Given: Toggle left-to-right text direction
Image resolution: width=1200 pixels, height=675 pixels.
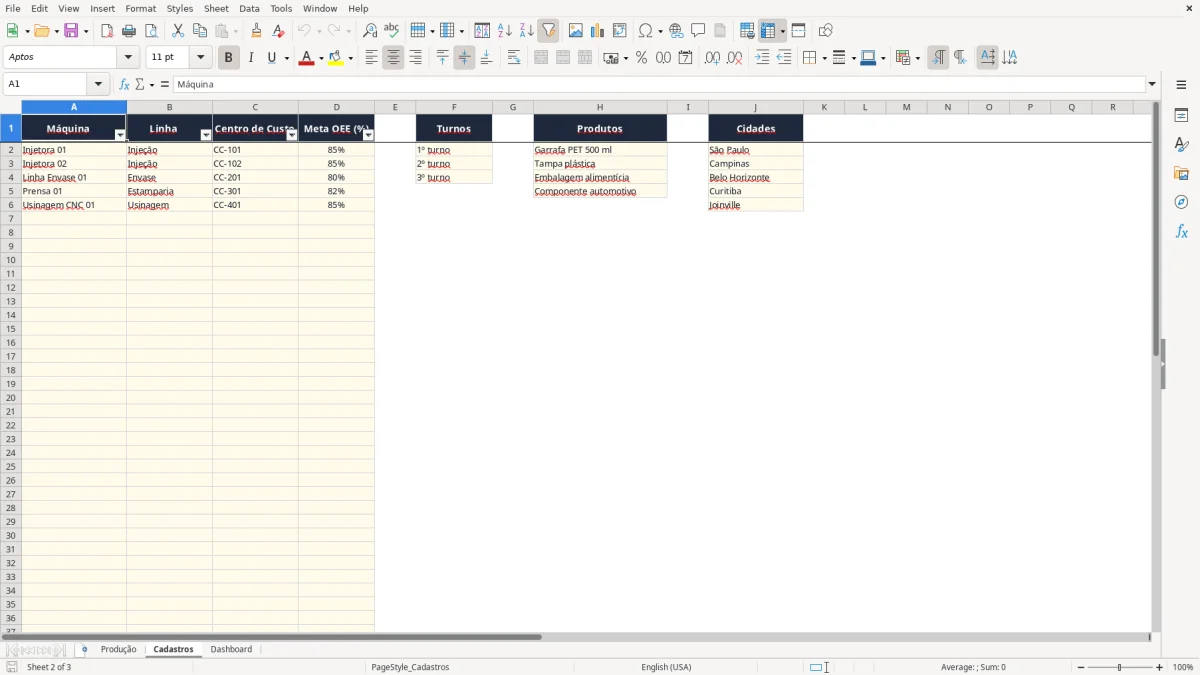Looking at the screenshot, I should (x=938, y=58).
